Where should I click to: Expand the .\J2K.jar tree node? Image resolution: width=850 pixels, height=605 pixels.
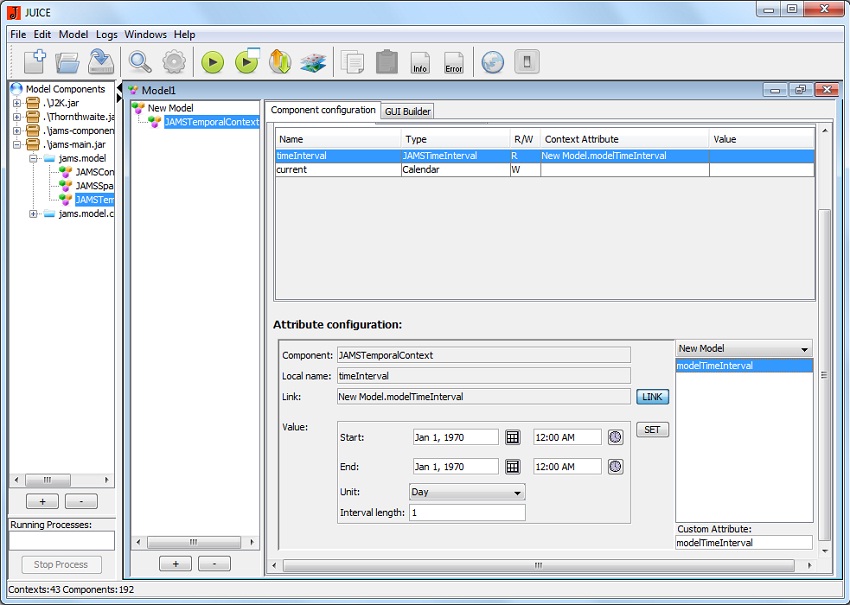pos(17,103)
